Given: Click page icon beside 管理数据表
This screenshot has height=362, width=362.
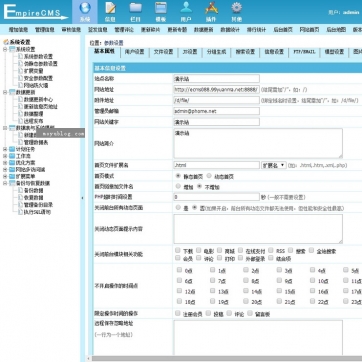Looking at the screenshot, I should [x=20, y=142].
